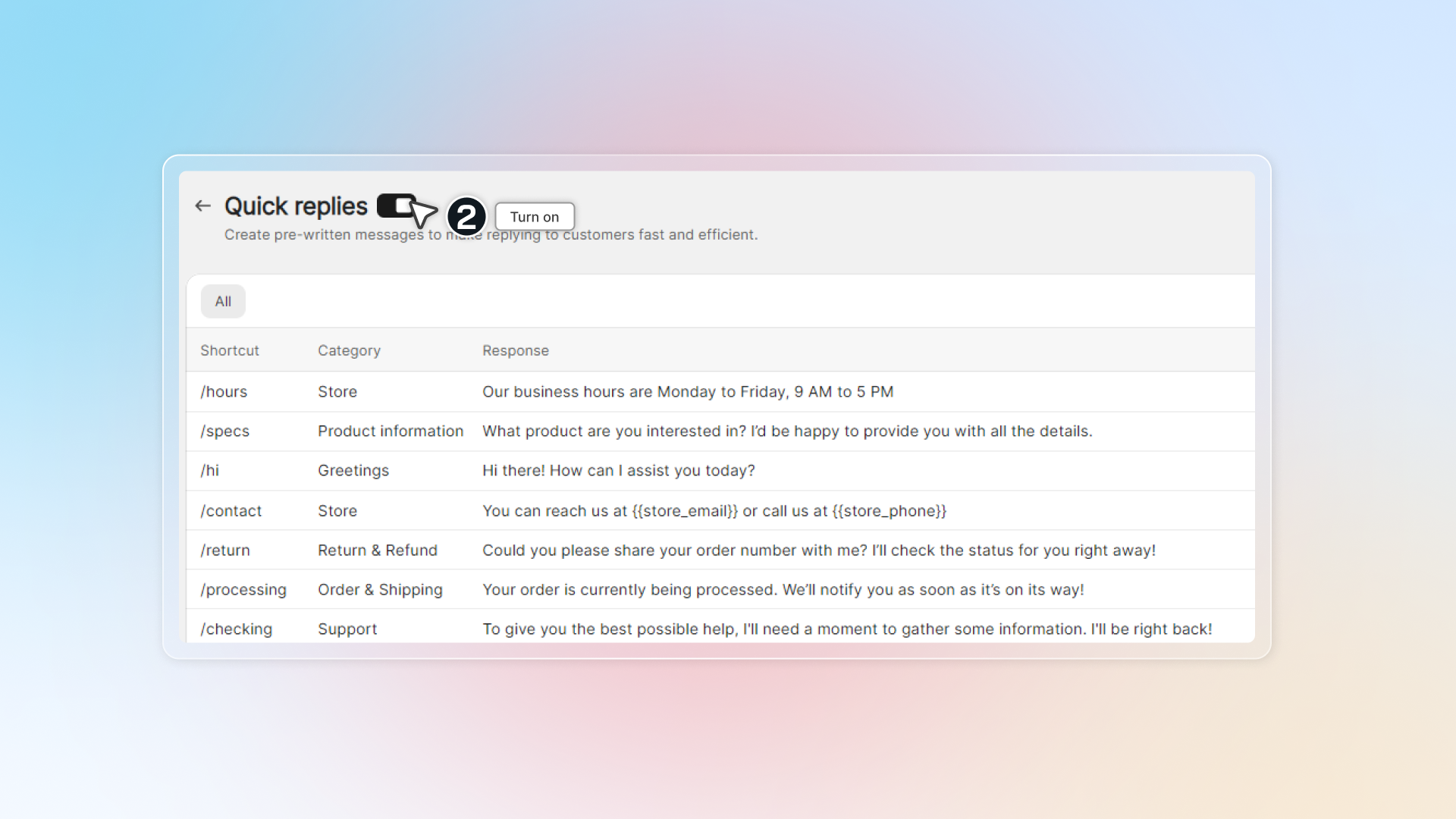
Task: Click the back arrow beside Quick replies
Action: click(x=202, y=206)
